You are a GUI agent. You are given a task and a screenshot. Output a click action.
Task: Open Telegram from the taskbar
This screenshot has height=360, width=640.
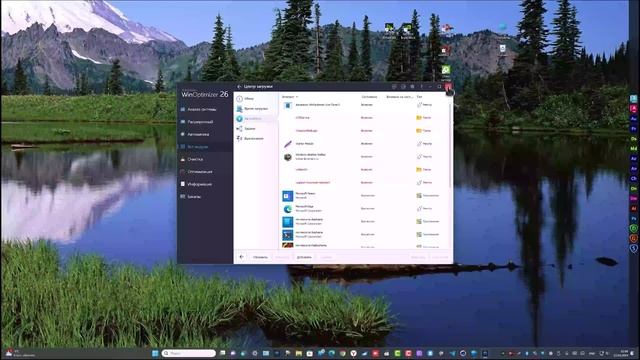[452, 353]
